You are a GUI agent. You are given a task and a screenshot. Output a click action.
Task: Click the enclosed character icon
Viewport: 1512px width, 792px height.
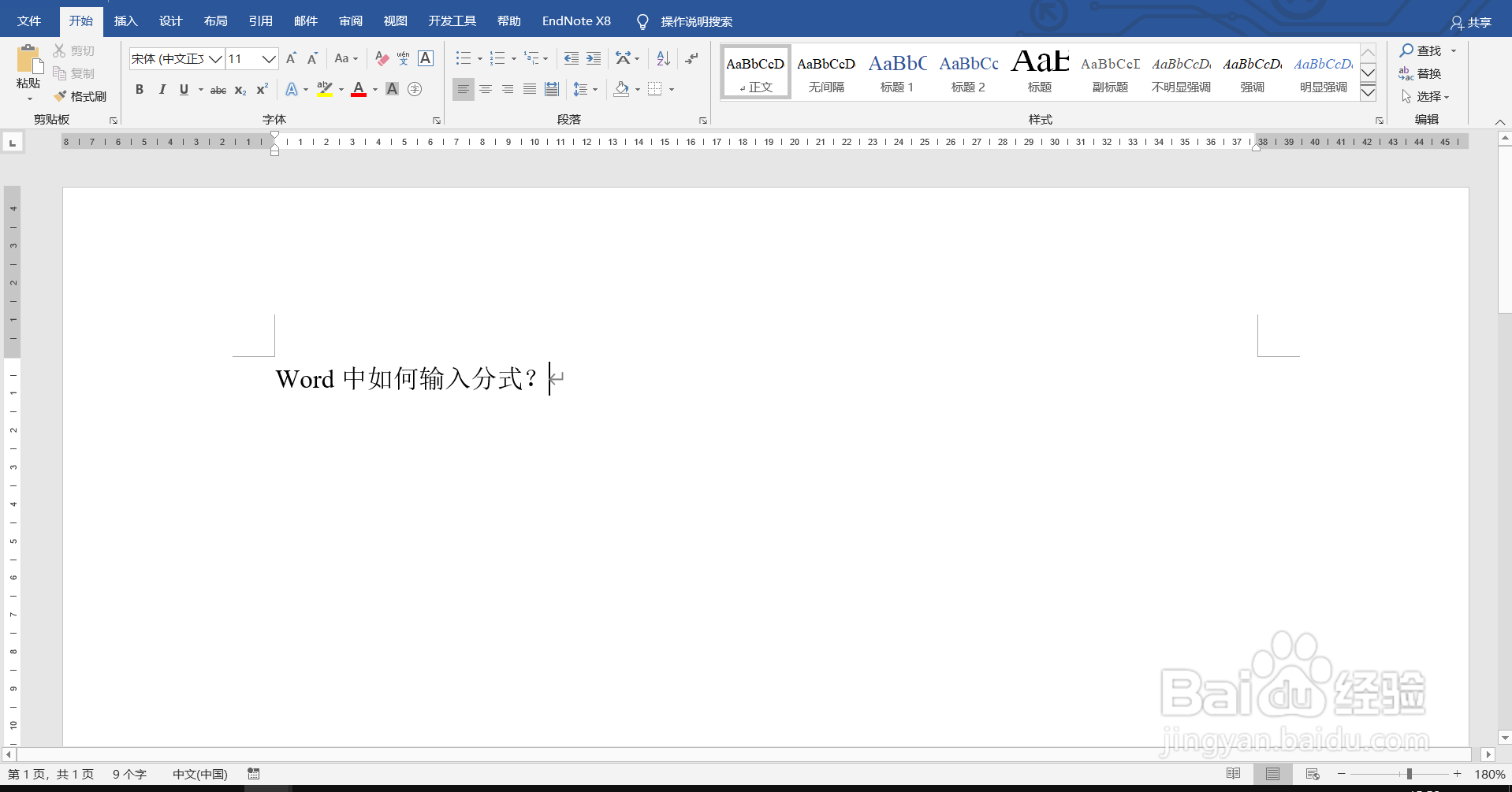click(415, 89)
